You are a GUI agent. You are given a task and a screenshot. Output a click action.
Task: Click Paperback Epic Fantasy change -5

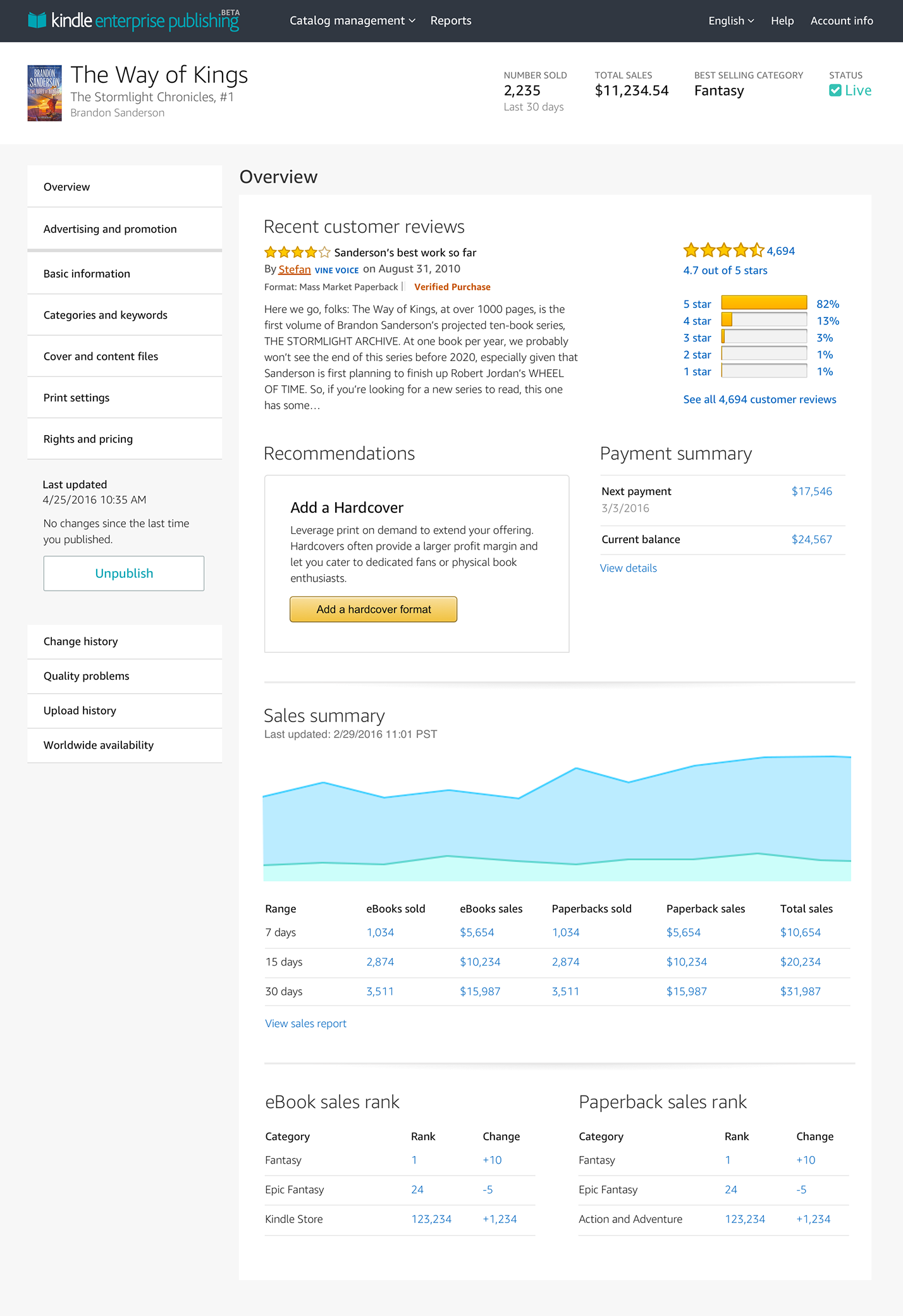click(x=801, y=1190)
